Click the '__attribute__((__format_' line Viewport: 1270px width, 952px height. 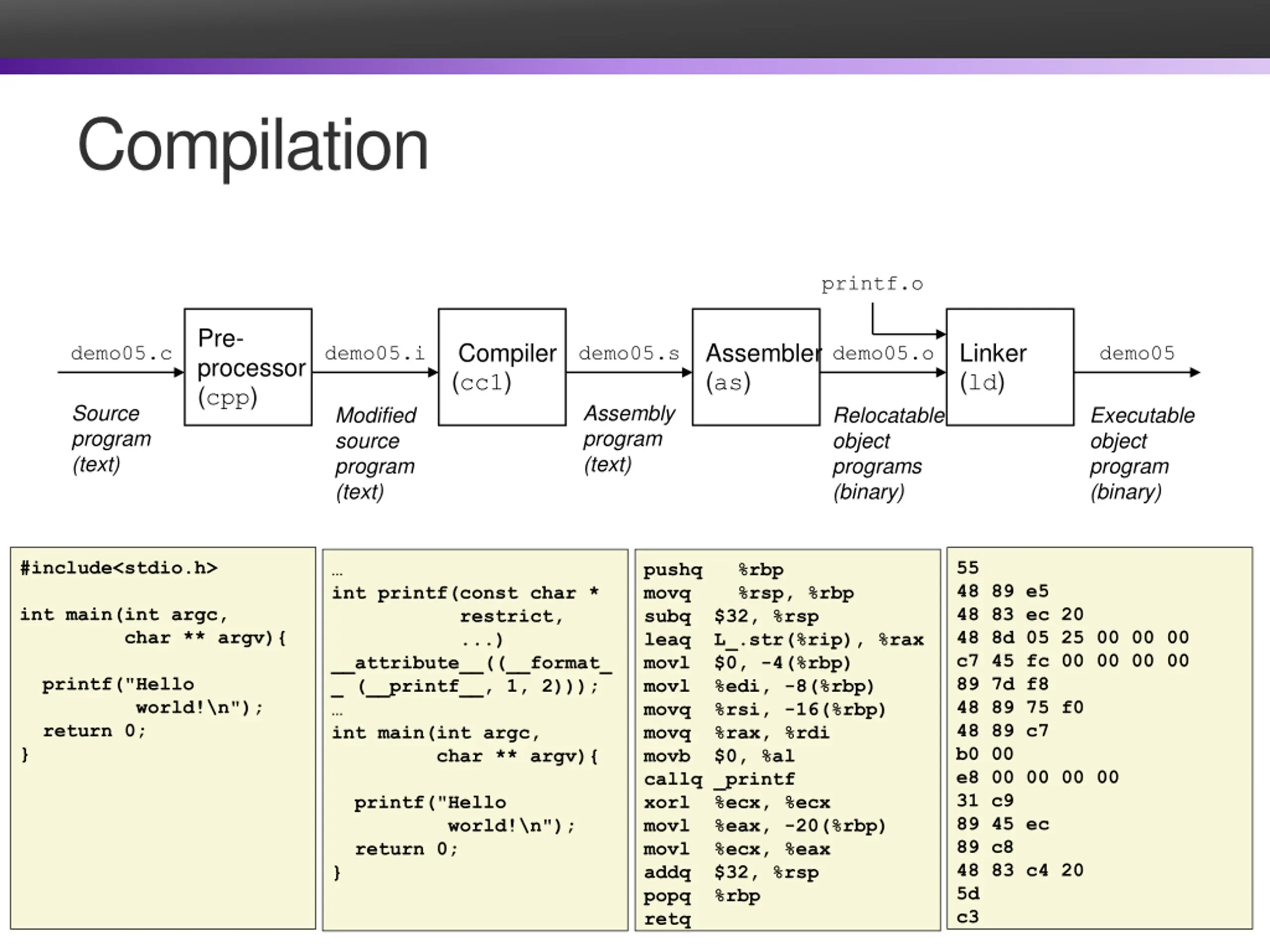[x=472, y=663]
